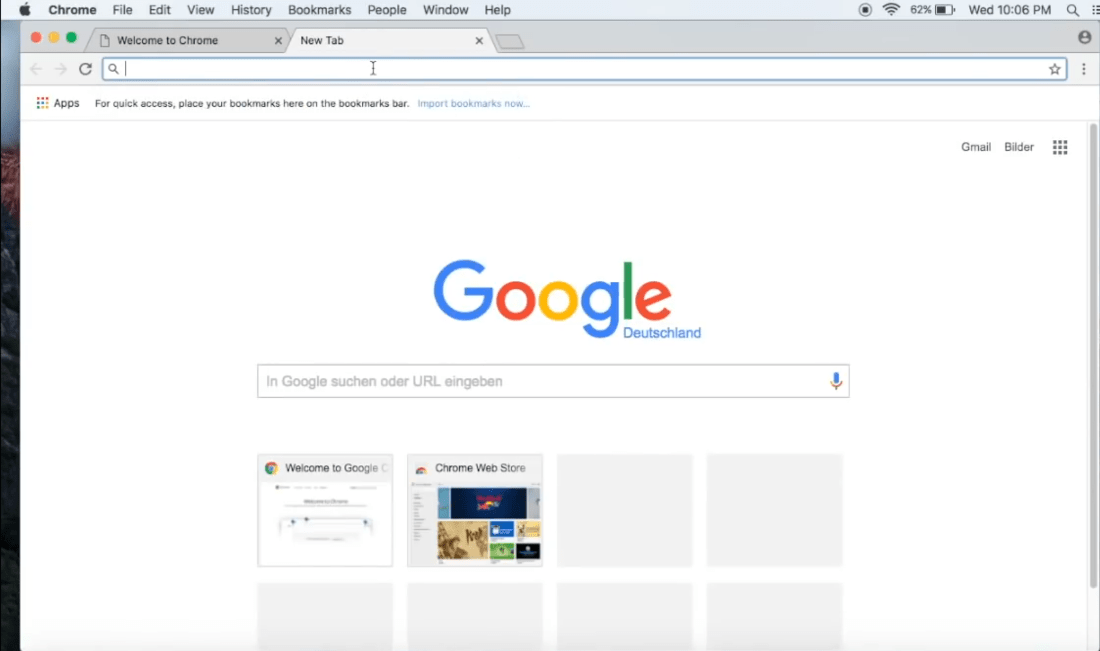Screen dimensions: 1100x651
Task: Click the screen recording status icon
Action: (x=865, y=10)
